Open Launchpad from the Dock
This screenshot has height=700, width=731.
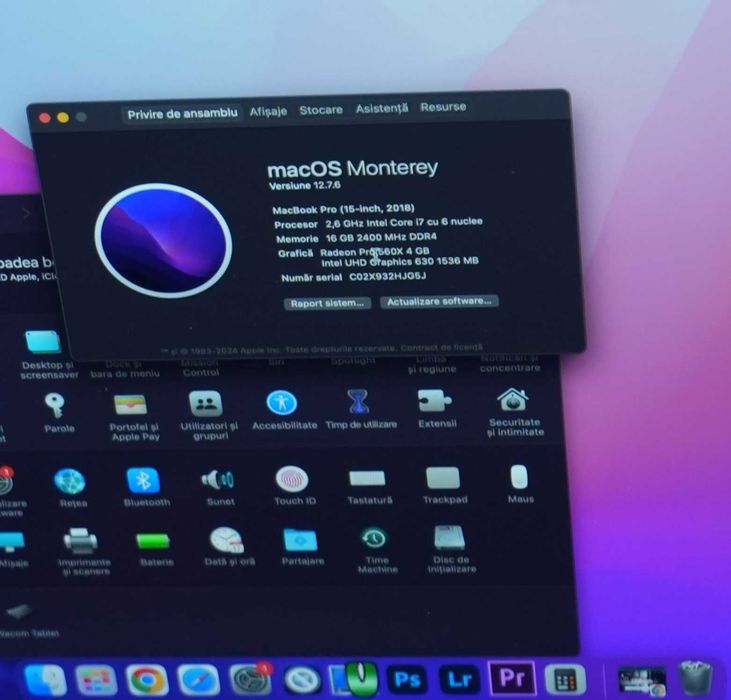point(96,680)
